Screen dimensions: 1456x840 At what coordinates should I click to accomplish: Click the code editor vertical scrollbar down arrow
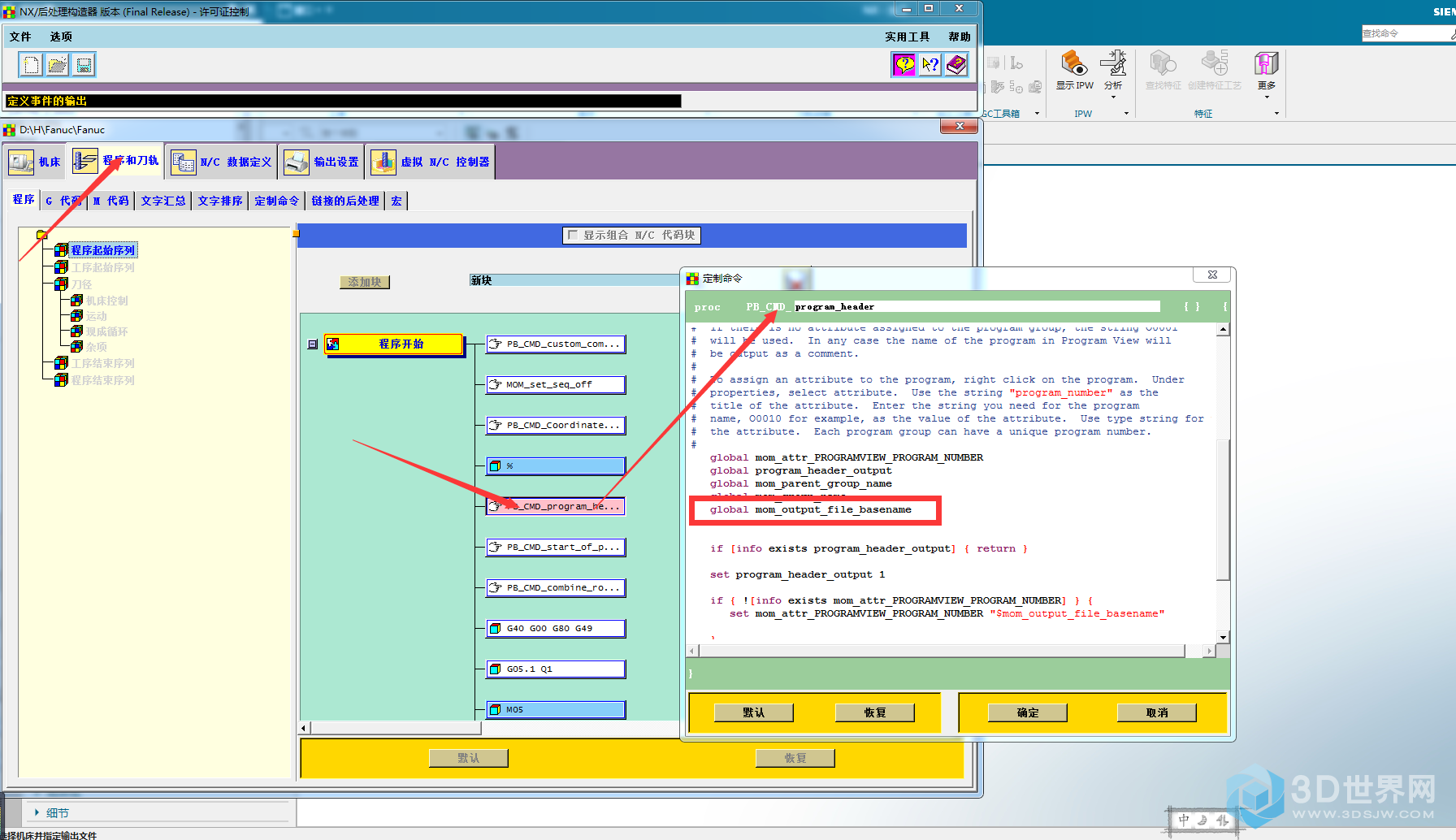point(1223,638)
